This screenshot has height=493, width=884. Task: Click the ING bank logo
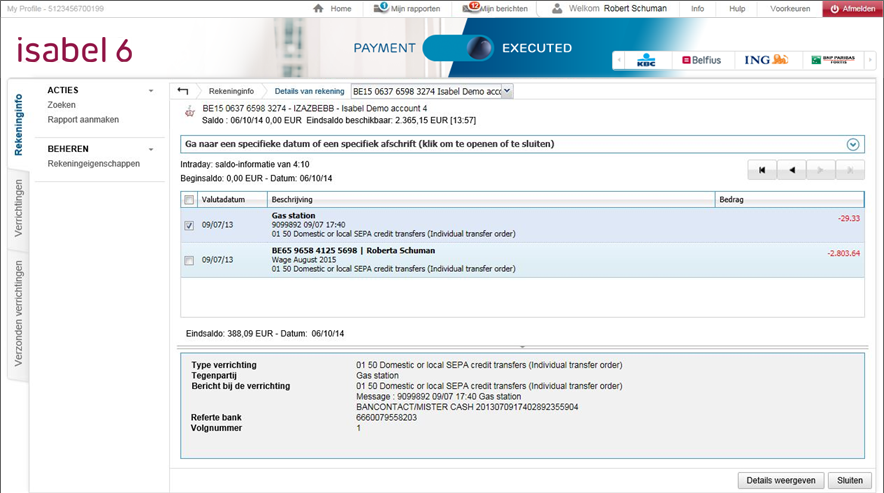pyautogui.click(x=766, y=60)
